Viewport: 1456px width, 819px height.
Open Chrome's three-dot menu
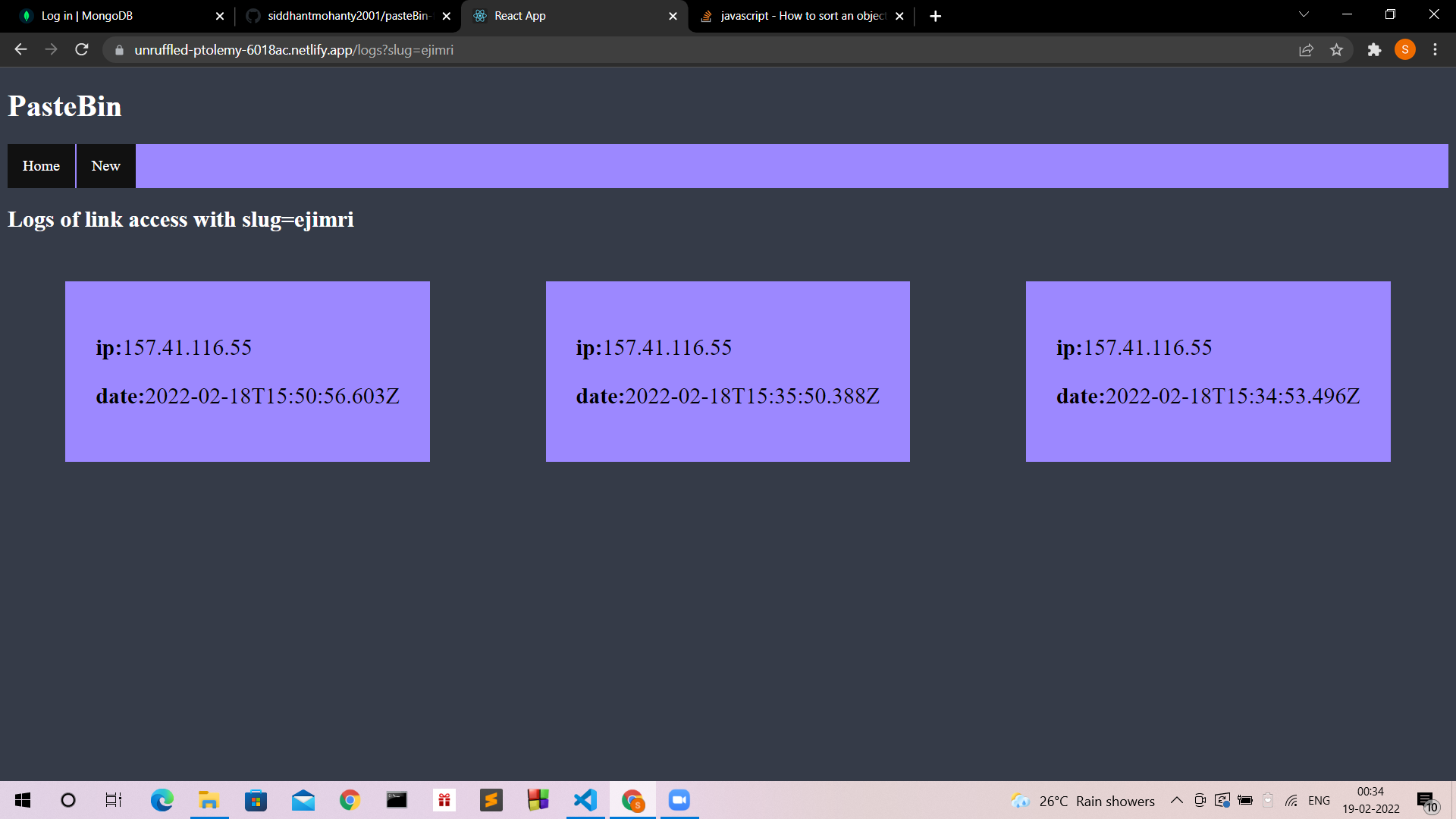pyautogui.click(x=1435, y=49)
